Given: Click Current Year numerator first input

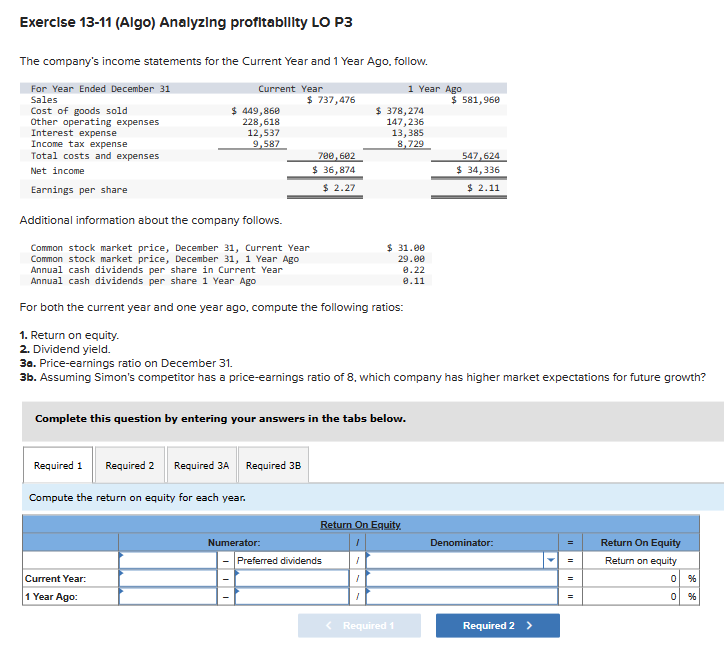Looking at the screenshot, I should tap(168, 578).
